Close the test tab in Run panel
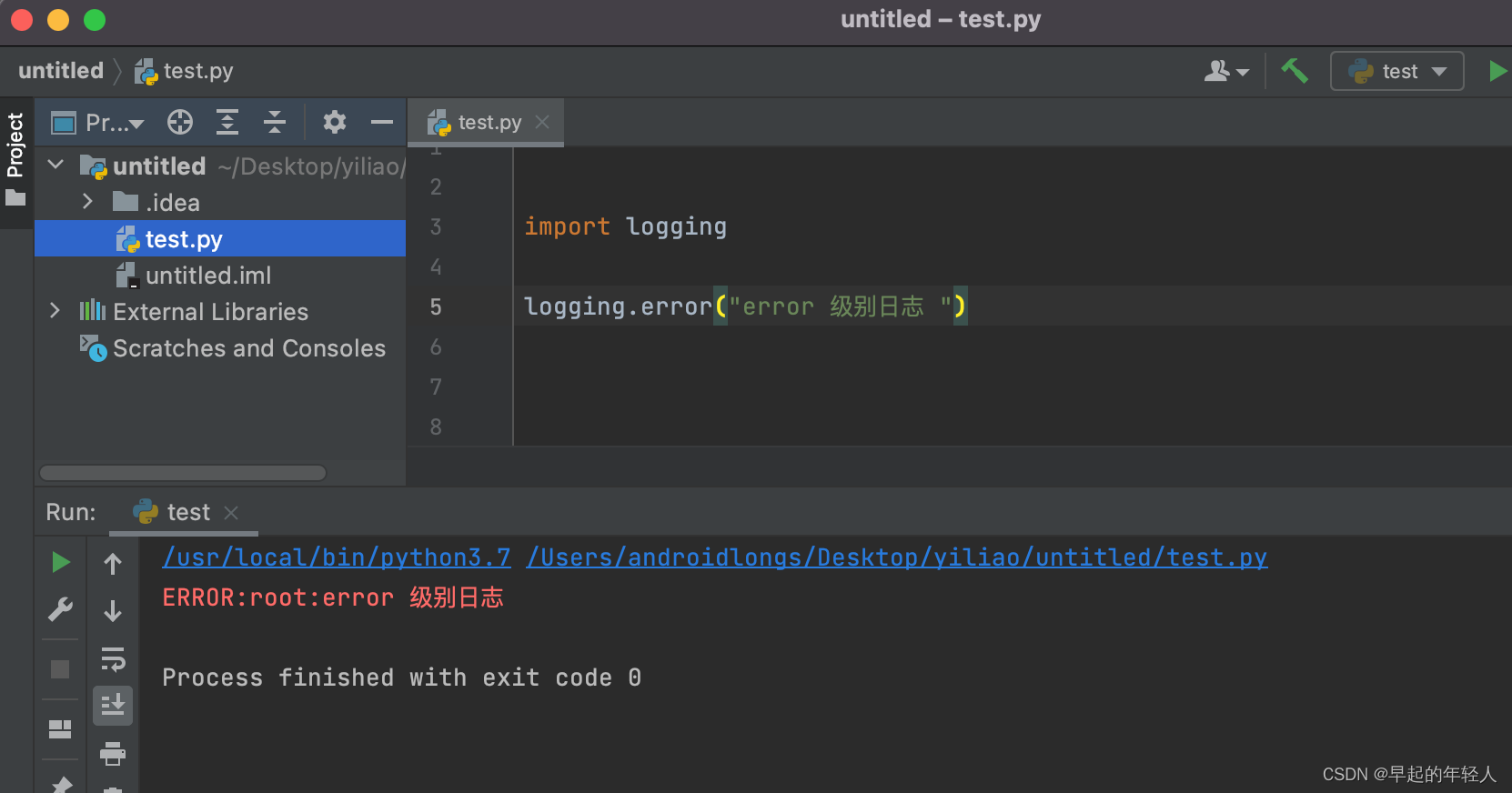 (231, 513)
